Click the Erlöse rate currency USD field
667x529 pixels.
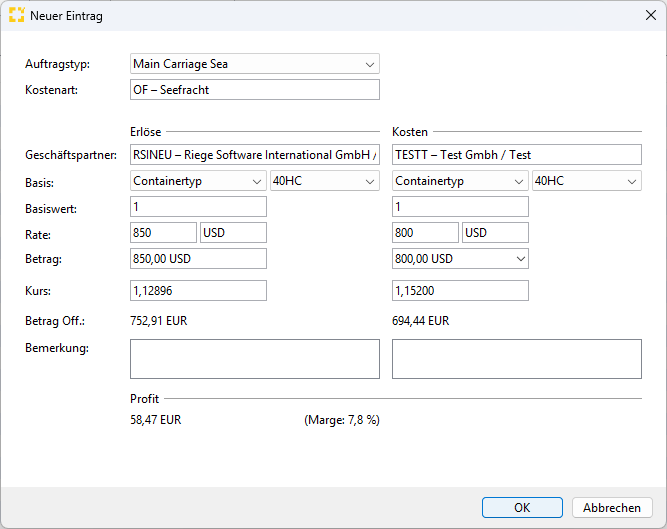click(233, 233)
